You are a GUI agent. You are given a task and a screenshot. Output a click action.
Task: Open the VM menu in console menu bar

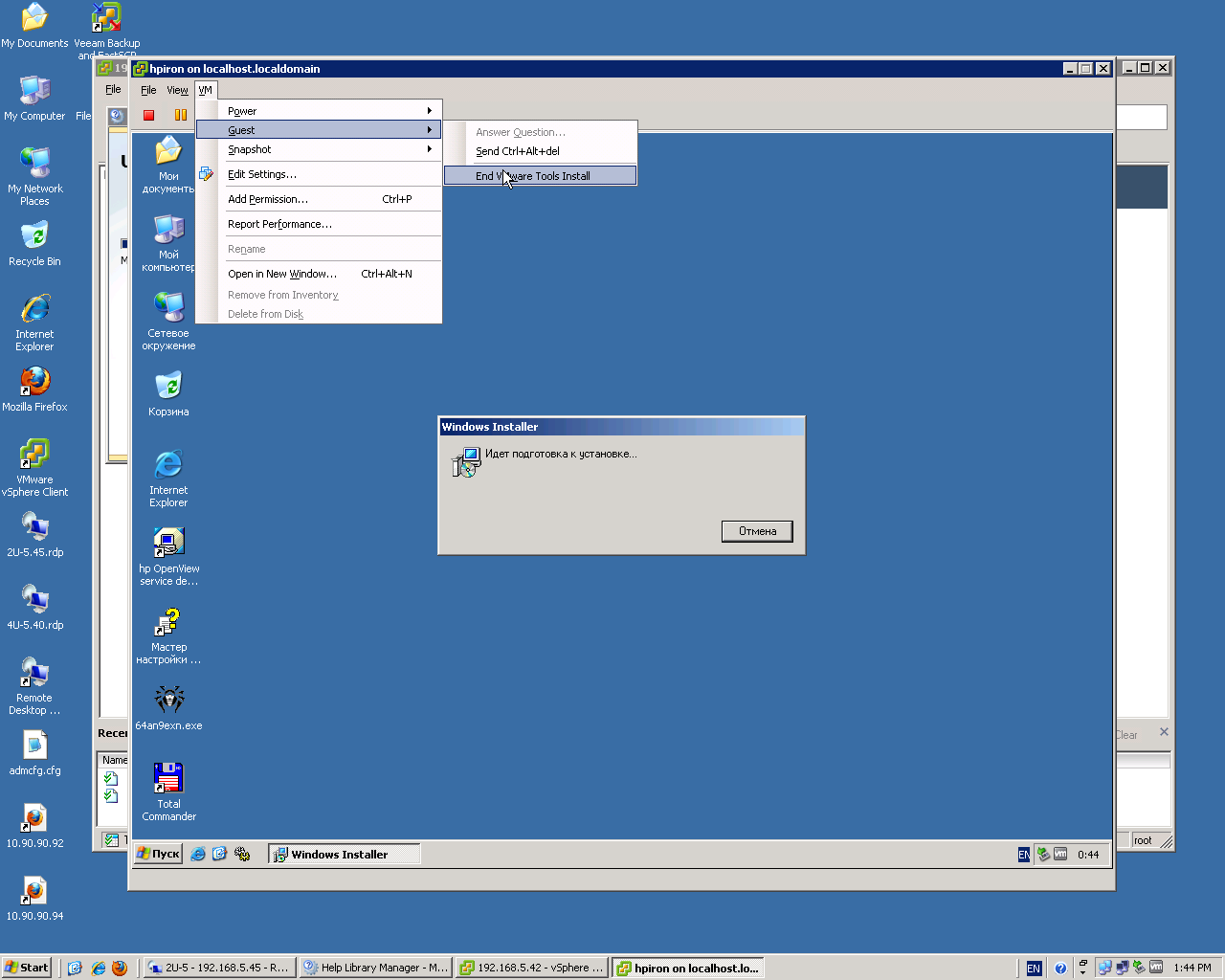tap(206, 90)
